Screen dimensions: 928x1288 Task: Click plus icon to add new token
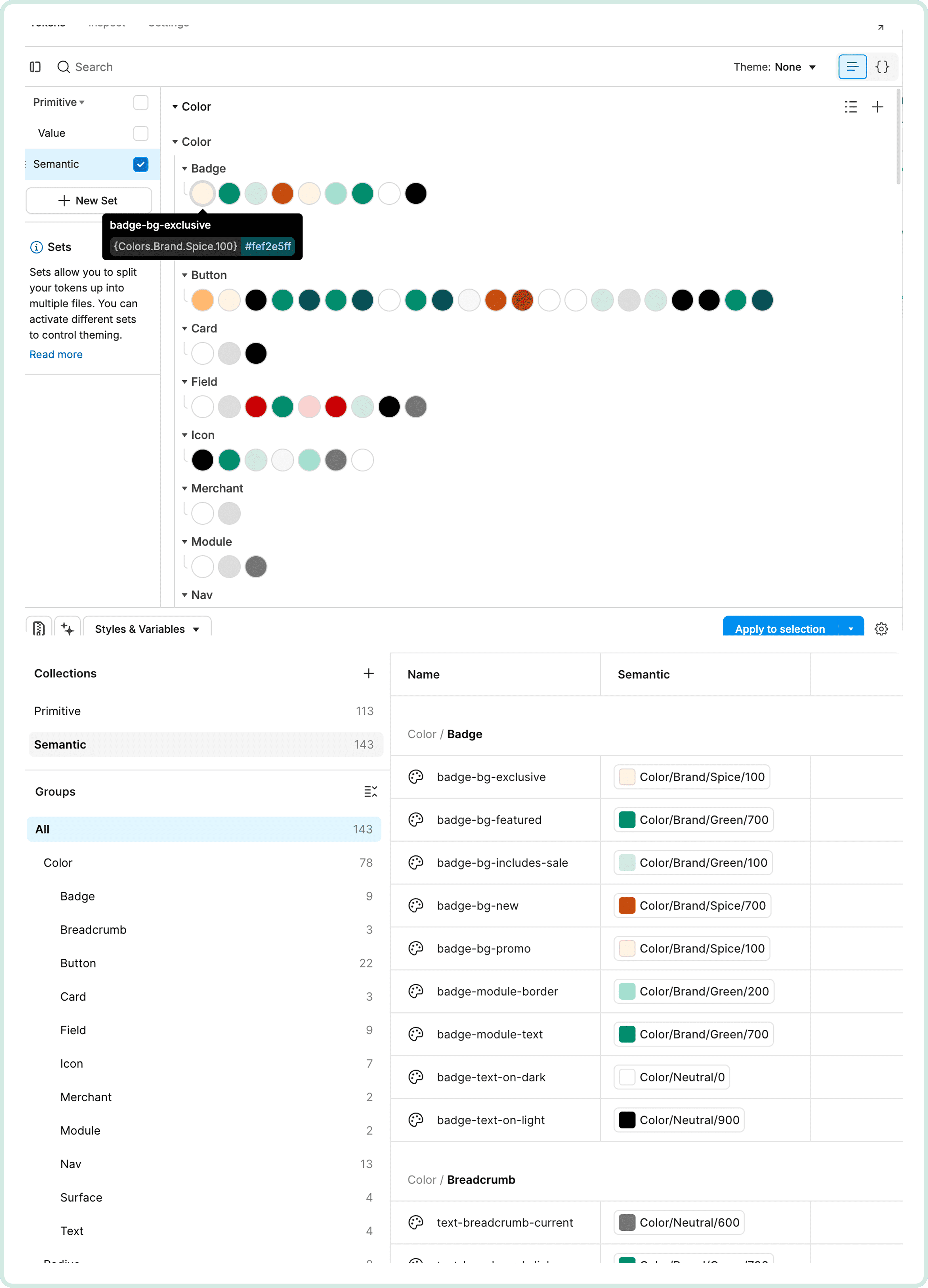(877, 107)
